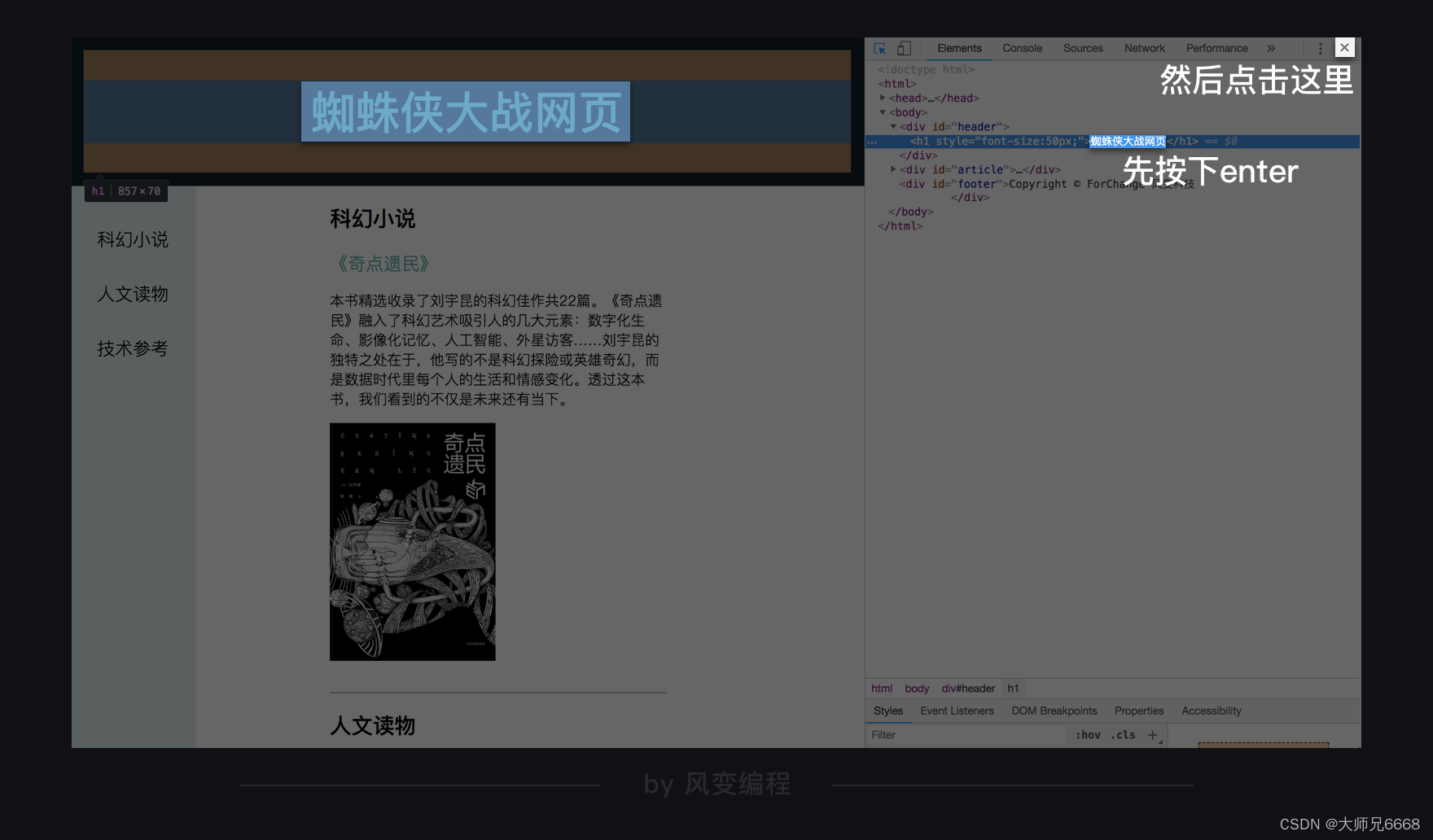The height and width of the screenshot is (840, 1433).
Task: Open the 科幻小说 sidebar link
Action: pyautogui.click(x=133, y=239)
